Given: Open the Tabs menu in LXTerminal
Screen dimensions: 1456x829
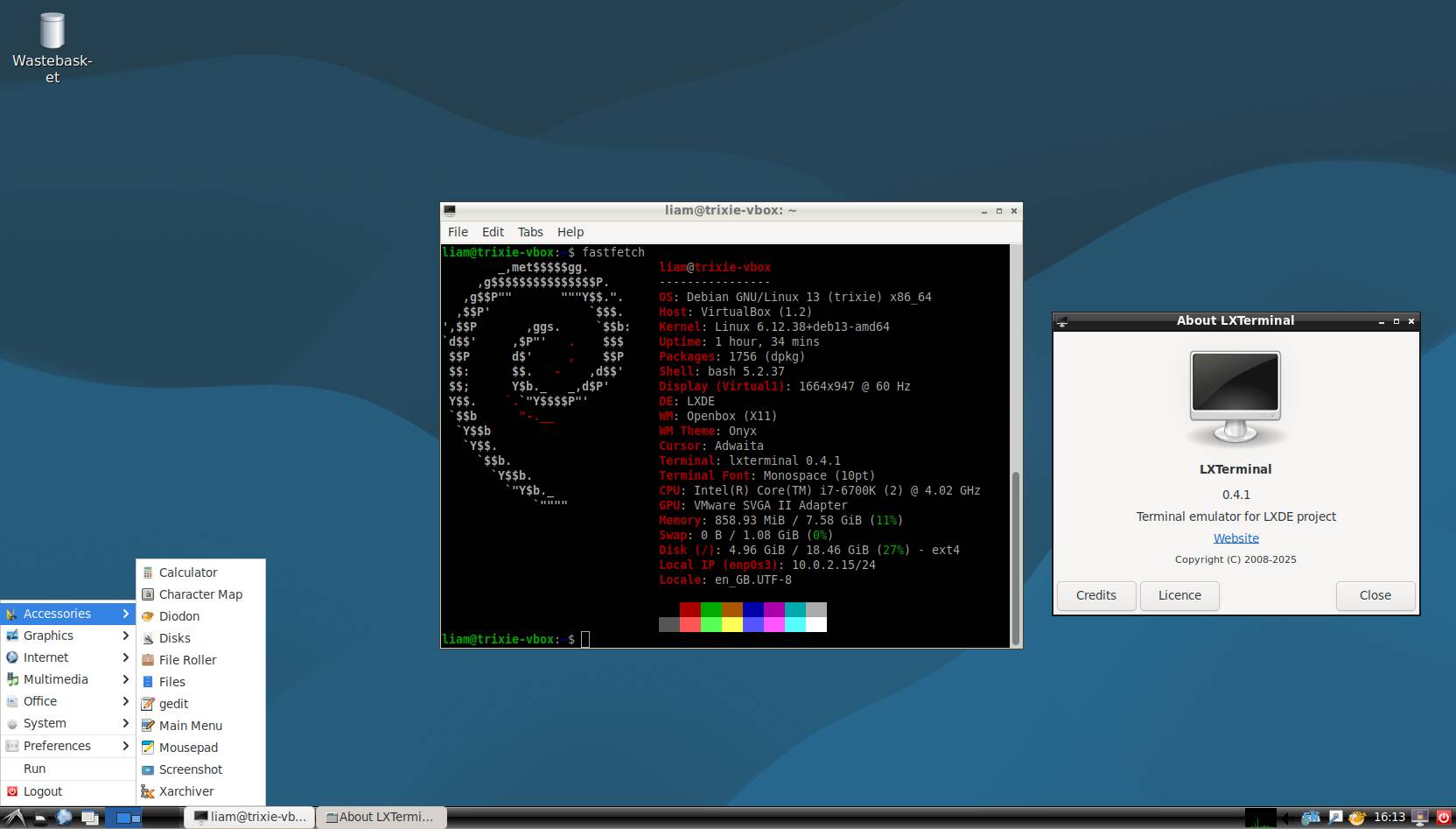Looking at the screenshot, I should tap(529, 232).
